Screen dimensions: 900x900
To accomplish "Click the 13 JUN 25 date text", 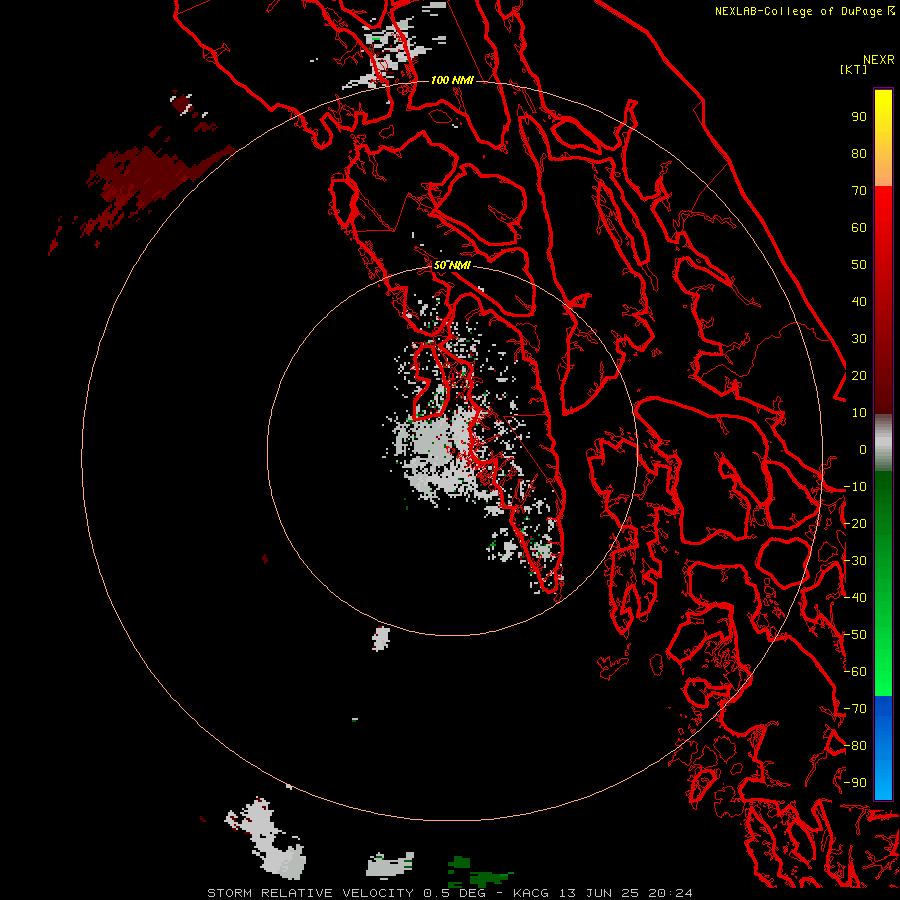I will [x=599, y=893].
